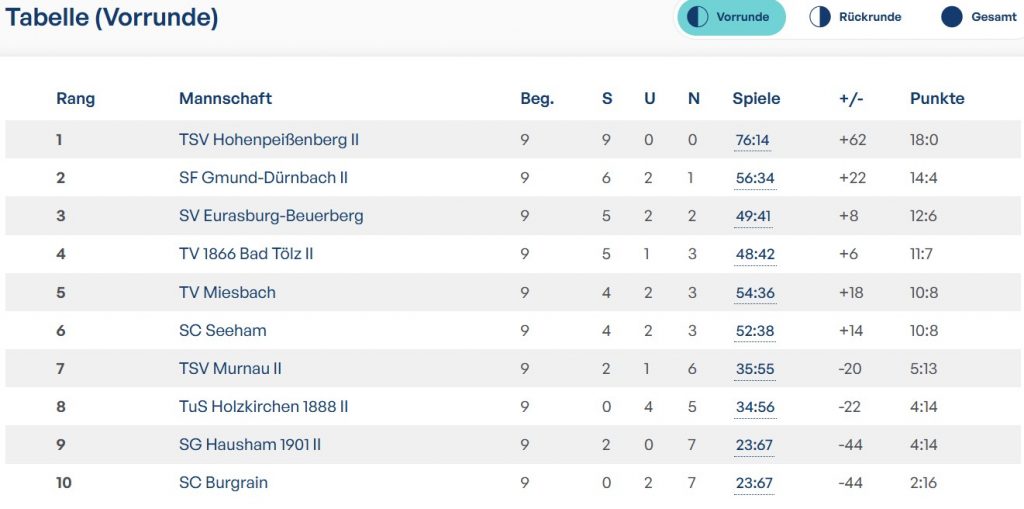The image size is (1024, 509).
Task: Open TV 1866 Bad Tölz II link
Action: click(x=246, y=254)
